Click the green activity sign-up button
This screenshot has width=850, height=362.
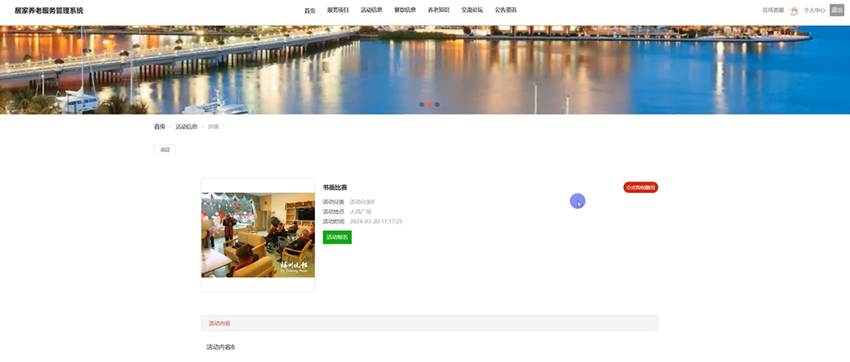(x=337, y=237)
